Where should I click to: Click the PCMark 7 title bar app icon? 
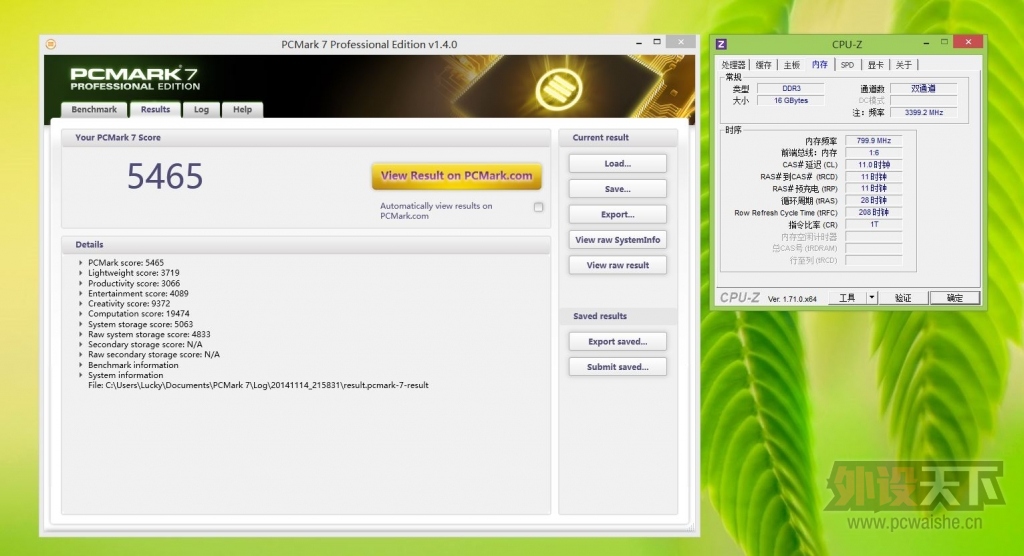pyautogui.click(x=51, y=44)
